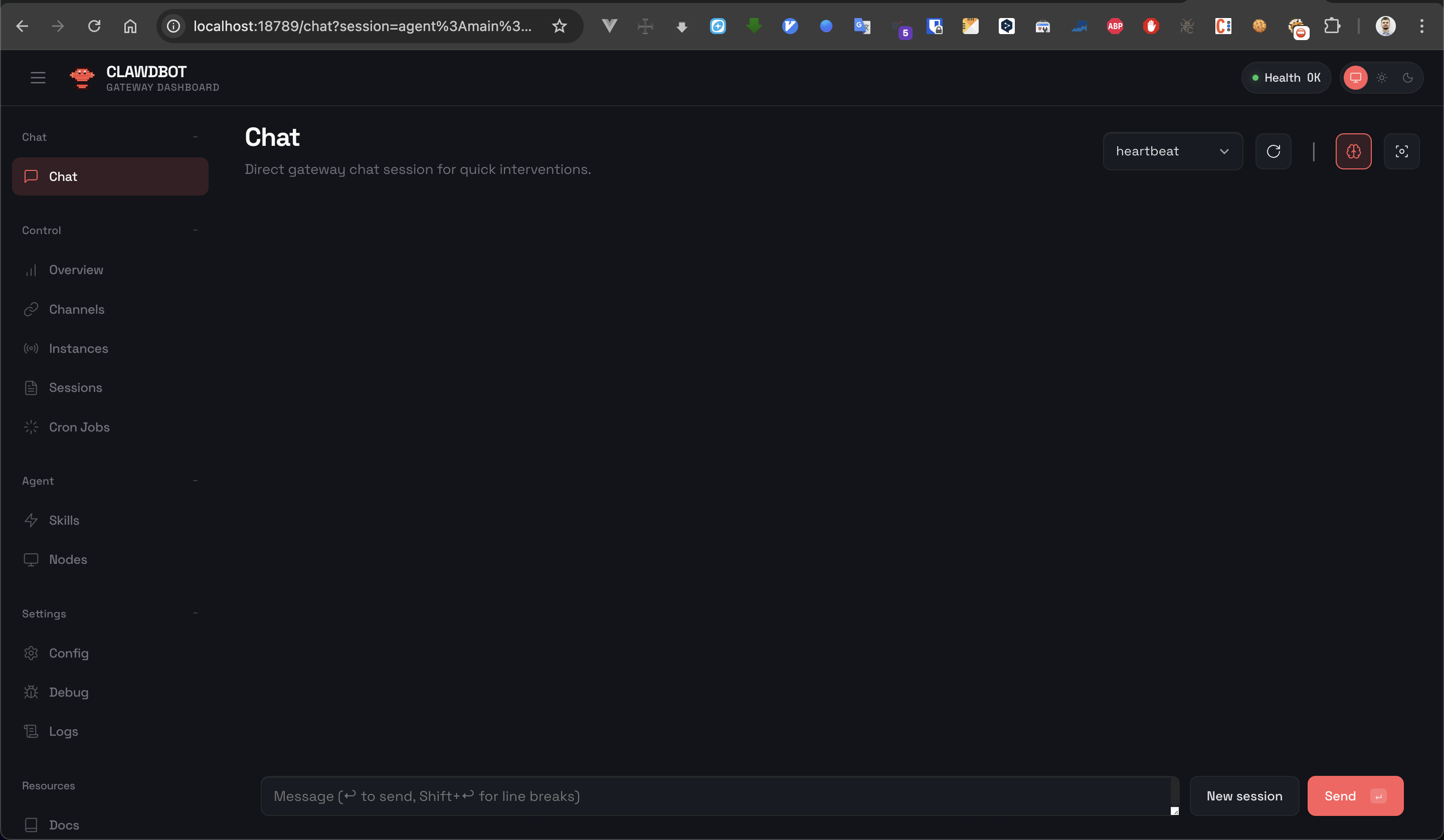The height and width of the screenshot is (840, 1444).
Task: Collapse the Control sidebar section
Action: coord(196,231)
